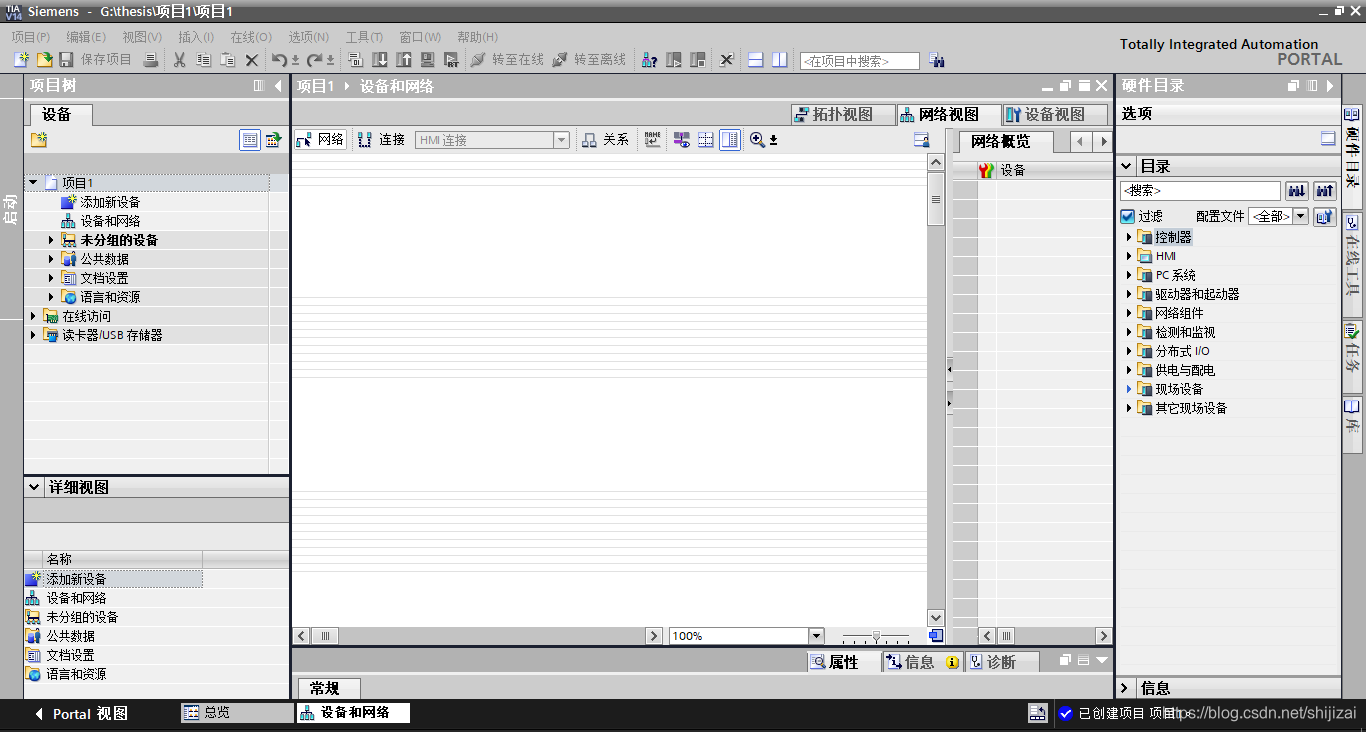Click the 总览 overview taskbar button
Image resolution: width=1366 pixels, height=732 pixels.
pos(237,713)
